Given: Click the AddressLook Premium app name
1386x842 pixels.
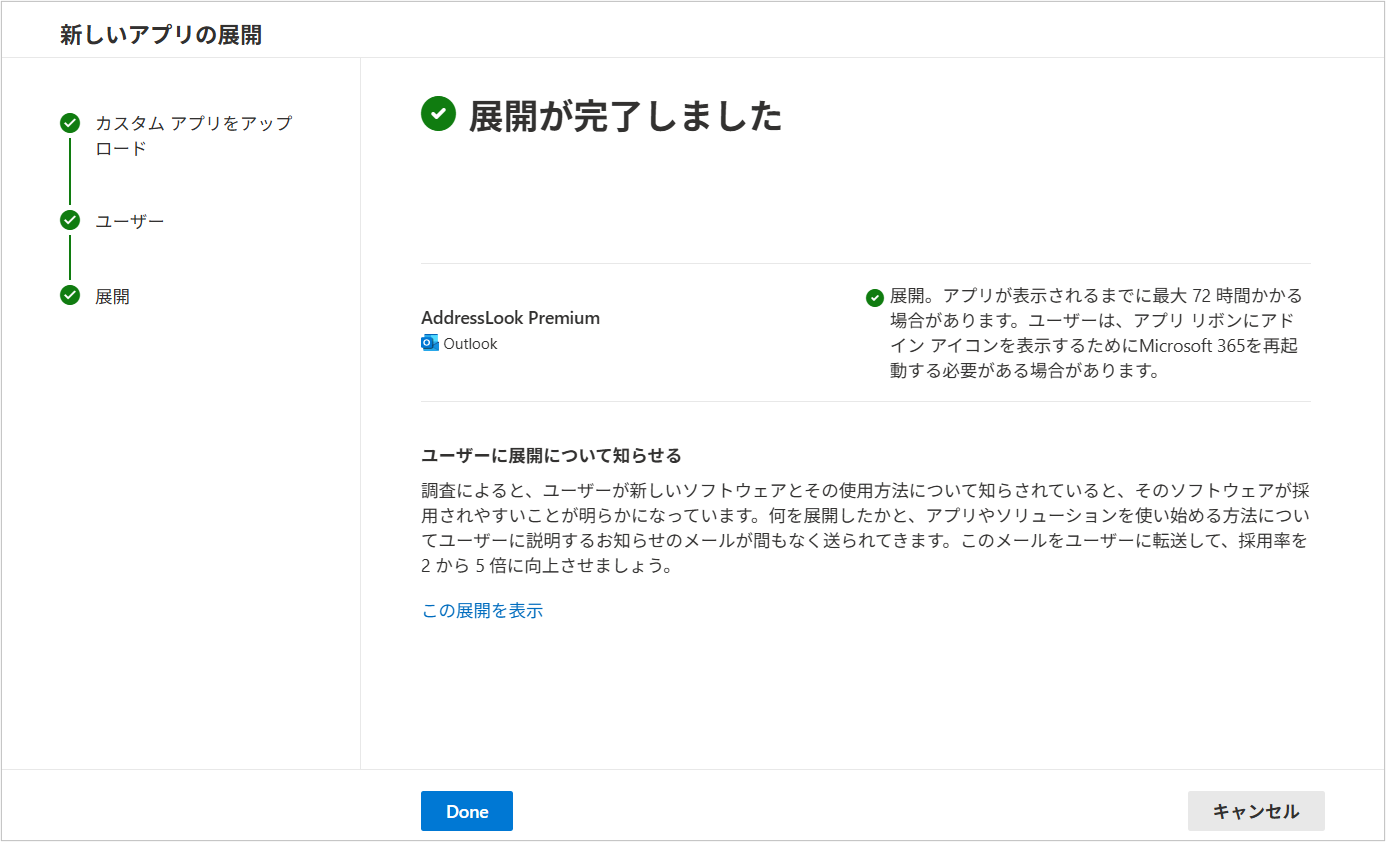Looking at the screenshot, I should (510, 318).
